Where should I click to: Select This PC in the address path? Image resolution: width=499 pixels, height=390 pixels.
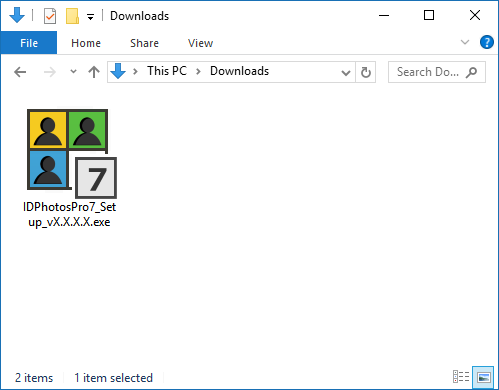167,71
